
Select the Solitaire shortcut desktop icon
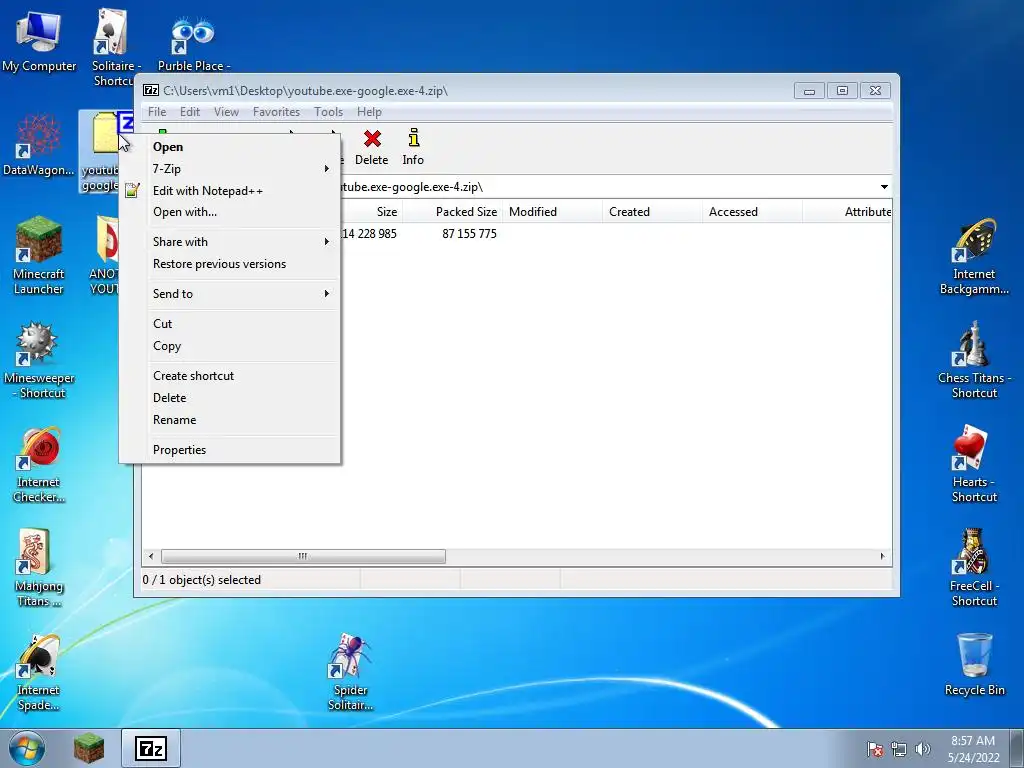coord(114,46)
